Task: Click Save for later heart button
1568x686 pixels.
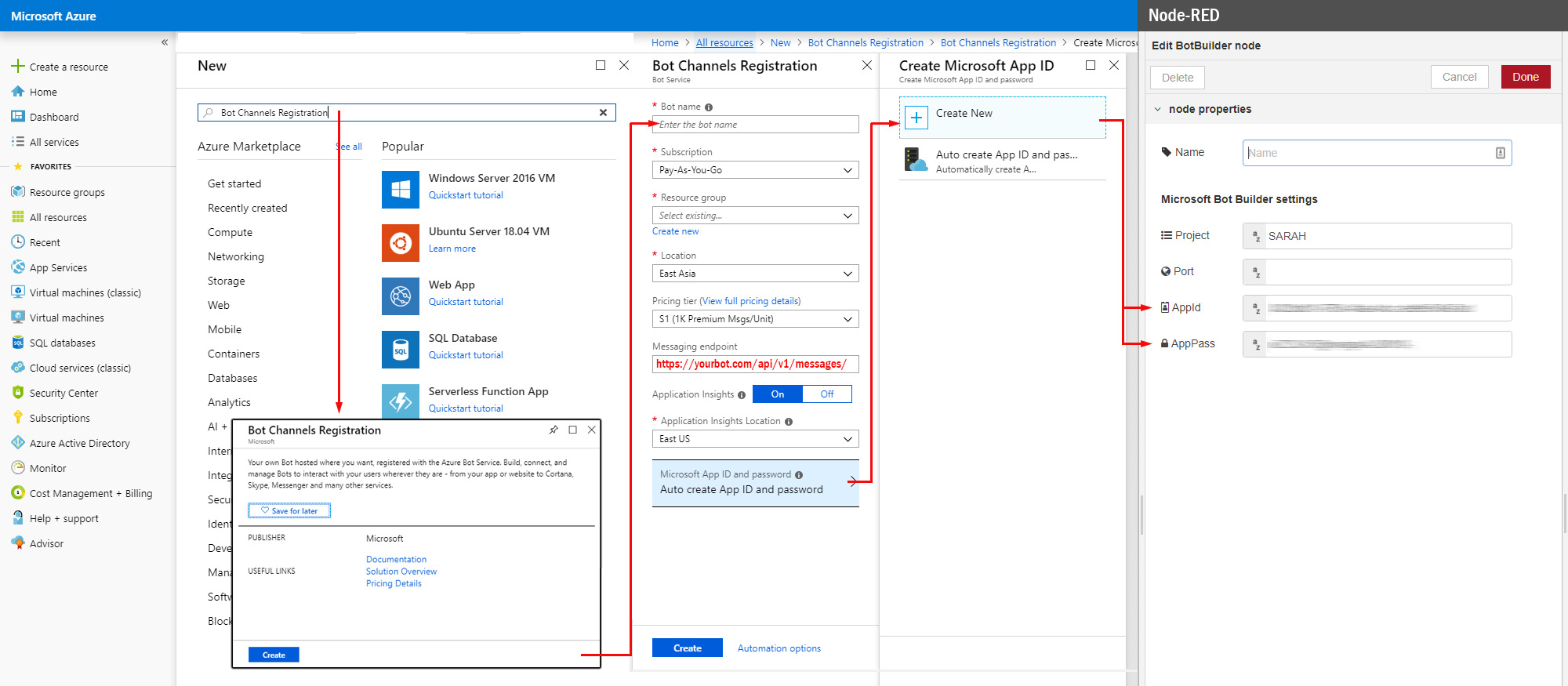Action: coord(289,510)
